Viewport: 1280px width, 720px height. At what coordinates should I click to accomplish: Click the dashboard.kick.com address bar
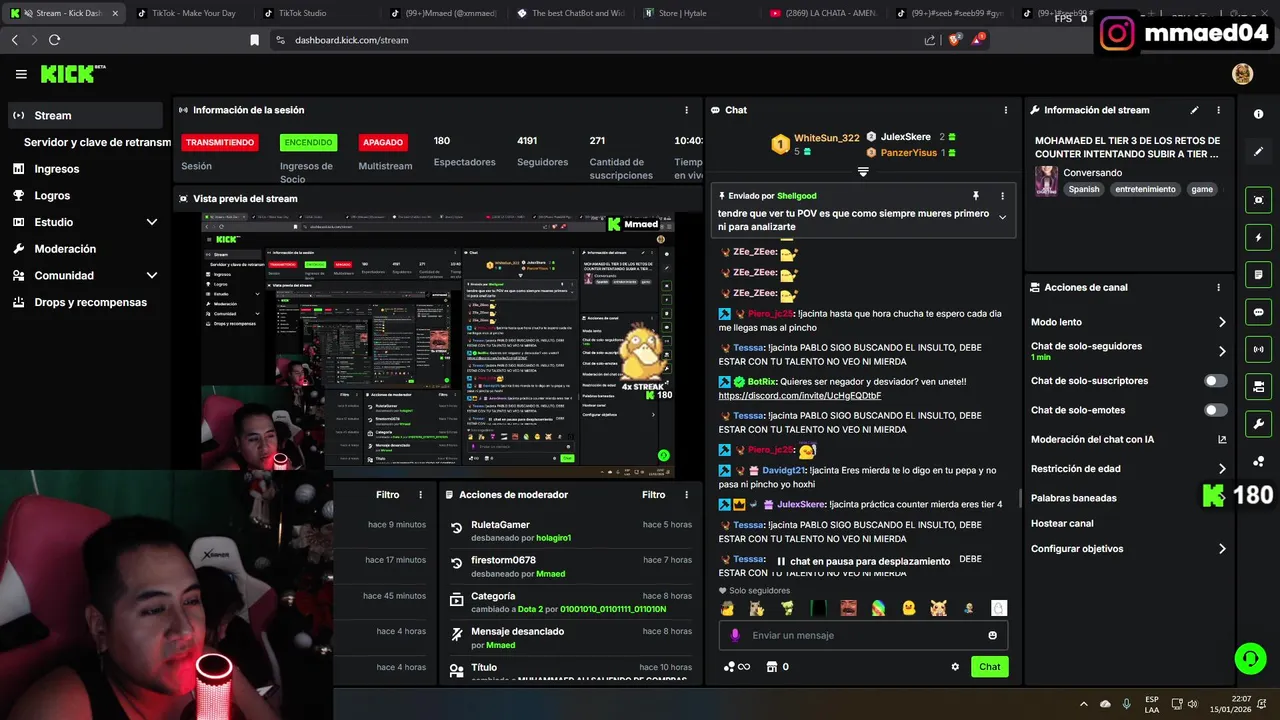coord(600,40)
